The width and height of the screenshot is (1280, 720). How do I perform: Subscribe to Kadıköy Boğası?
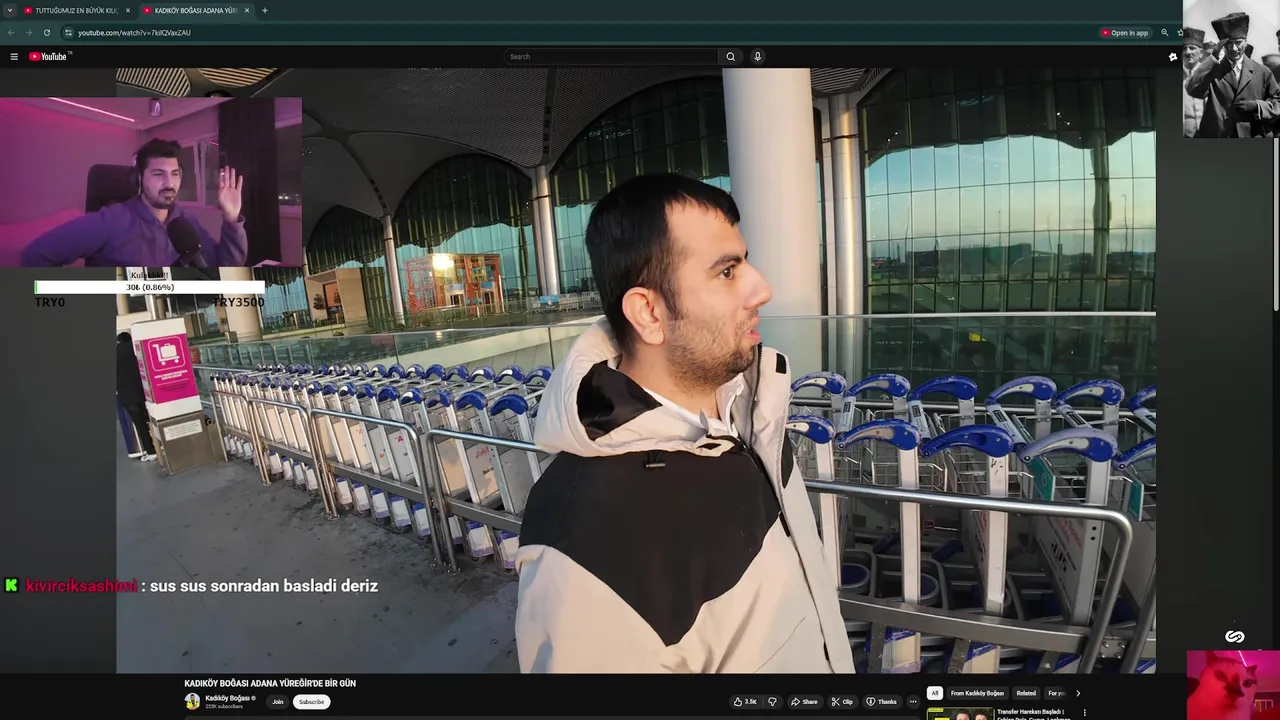pyautogui.click(x=311, y=702)
